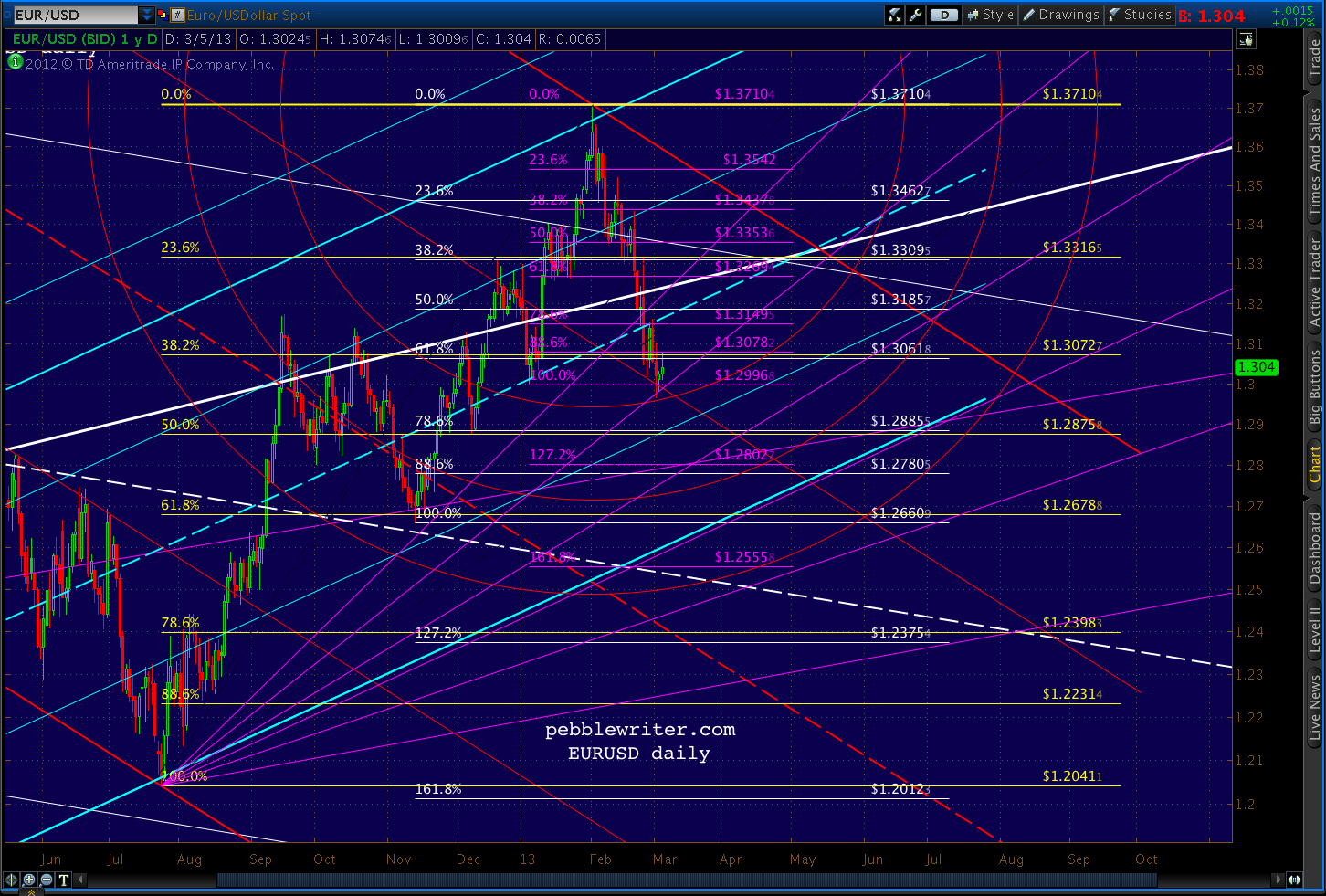Image resolution: width=1326 pixels, height=896 pixels.
Task: Click the $1.2398 Fibonacci price label
Action: point(1072,623)
